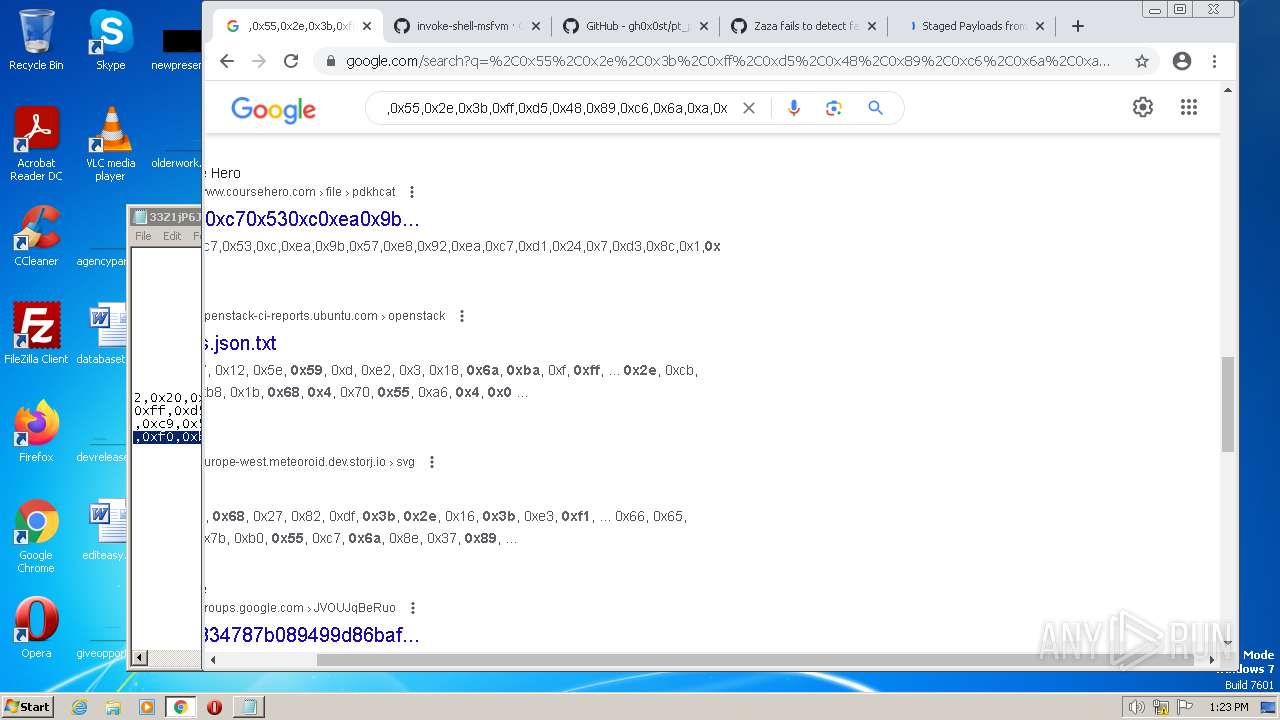Screen dimensions: 1280x720
Task: Switch to the Staged Payloads tab
Action: tap(970, 26)
